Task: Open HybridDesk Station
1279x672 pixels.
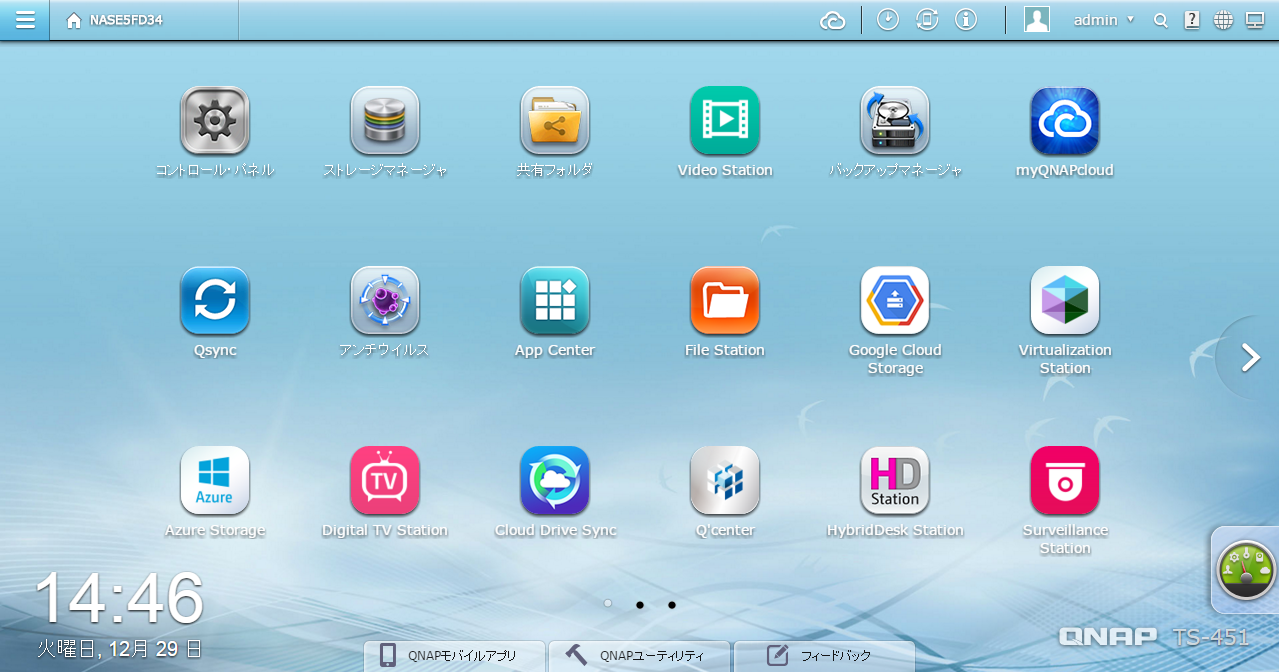Action: click(895, 480)
